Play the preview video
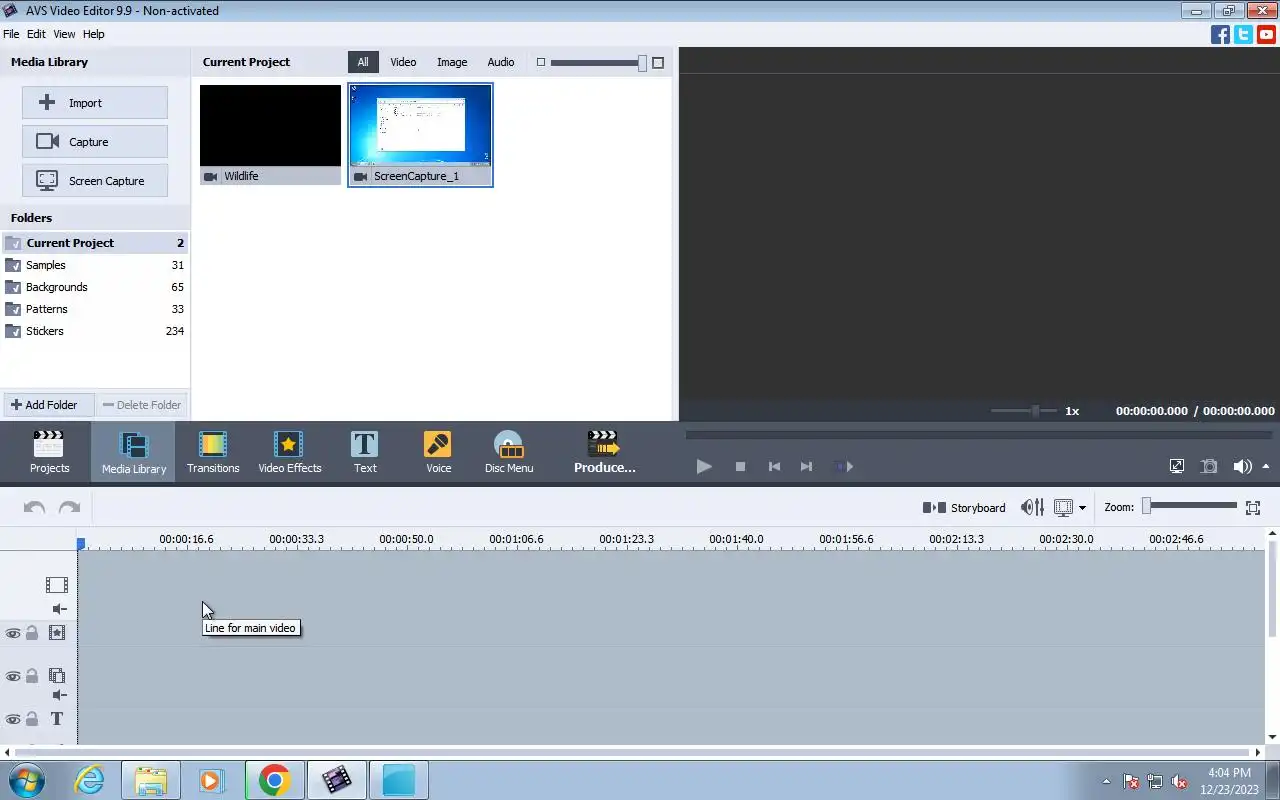The image size is (1280, 800). pyautogui.click(x=704, y=466)
